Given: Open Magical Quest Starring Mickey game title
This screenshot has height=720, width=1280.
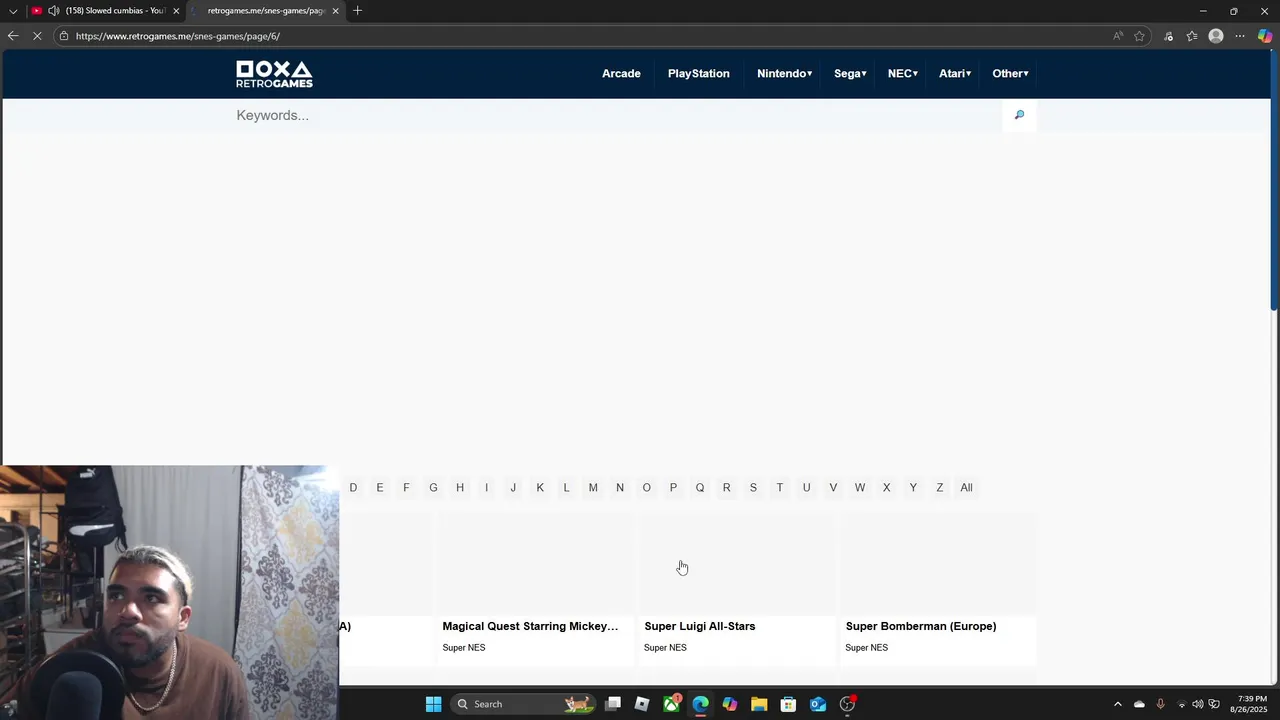Looking at the screenshot, I should pyautogui.click(x=530, y=626).
